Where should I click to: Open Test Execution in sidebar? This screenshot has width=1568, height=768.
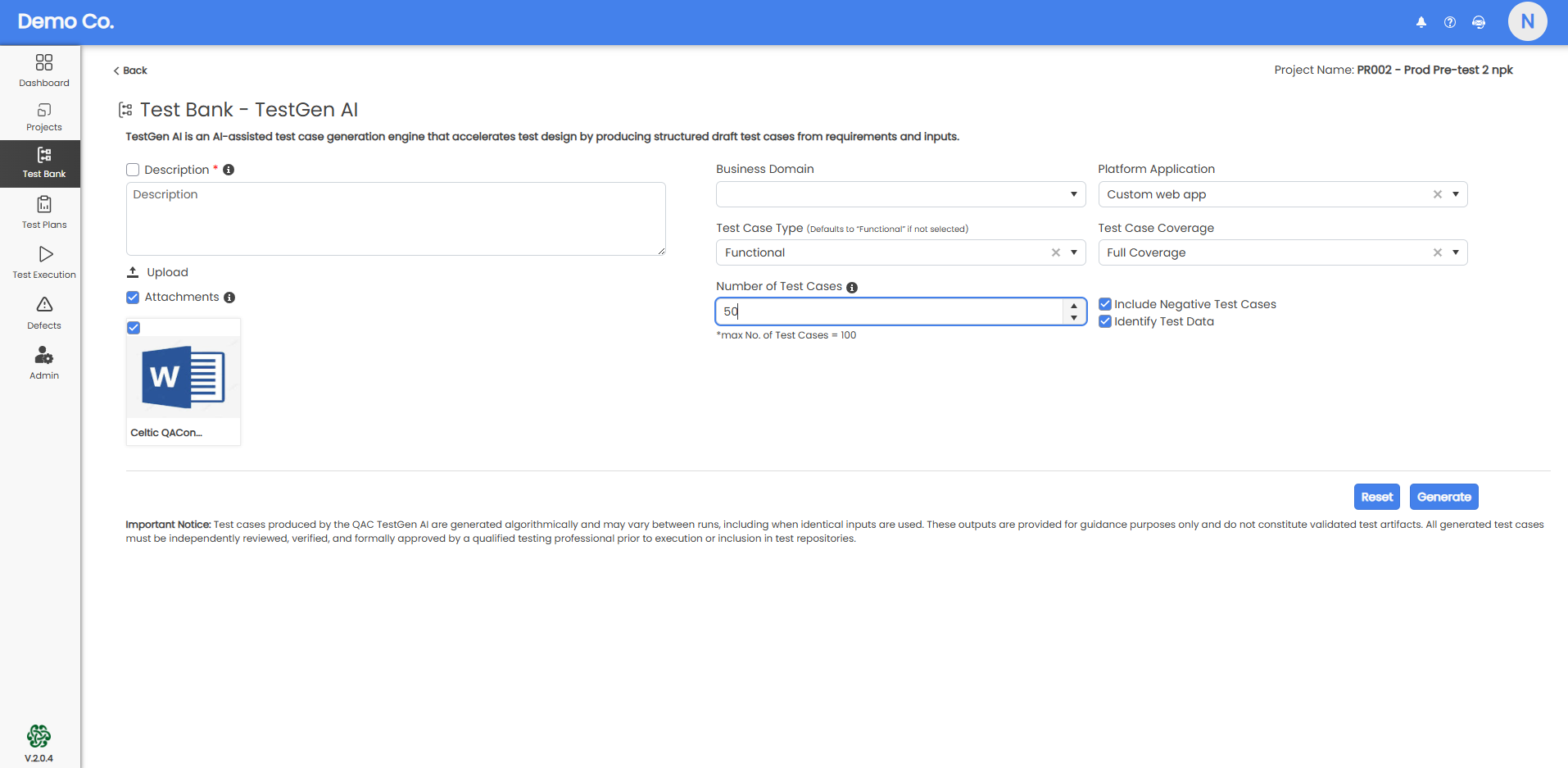44,262
